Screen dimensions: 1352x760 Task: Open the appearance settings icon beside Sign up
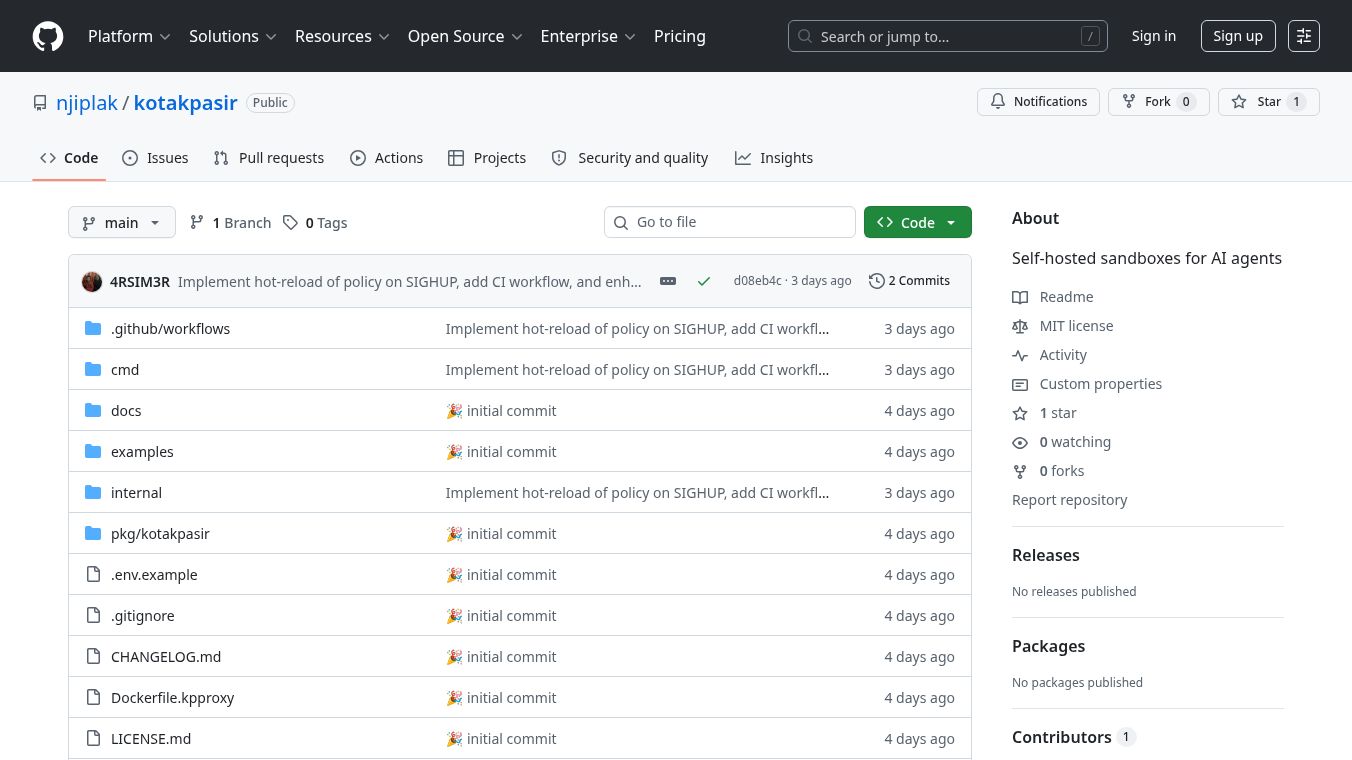click(x=1304, y=36)
